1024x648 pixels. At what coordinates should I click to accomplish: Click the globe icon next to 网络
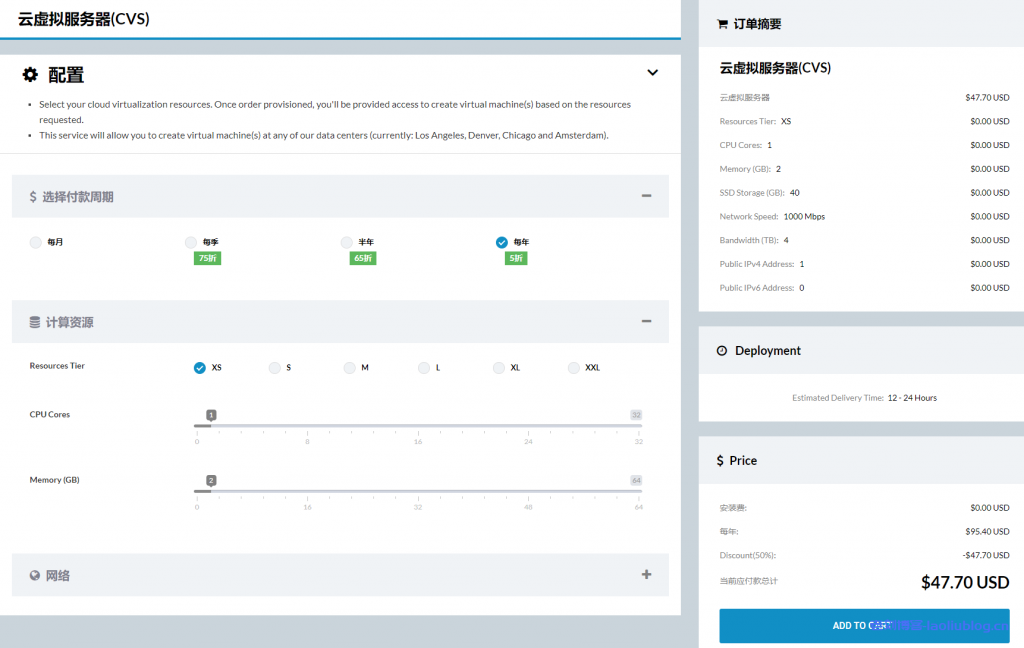pos(35,575)
